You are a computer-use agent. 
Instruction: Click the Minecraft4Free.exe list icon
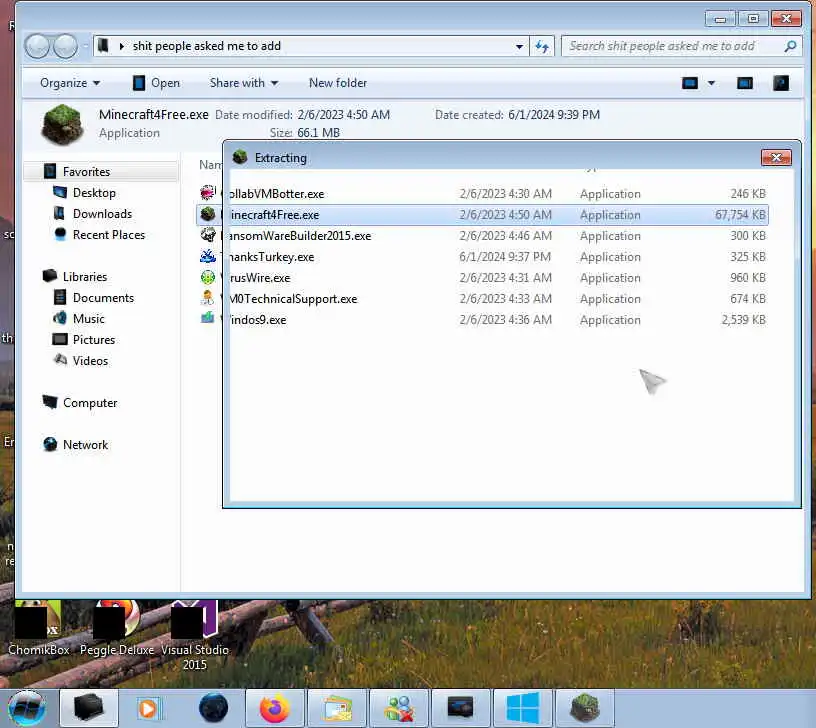click(x=208, y=214)
